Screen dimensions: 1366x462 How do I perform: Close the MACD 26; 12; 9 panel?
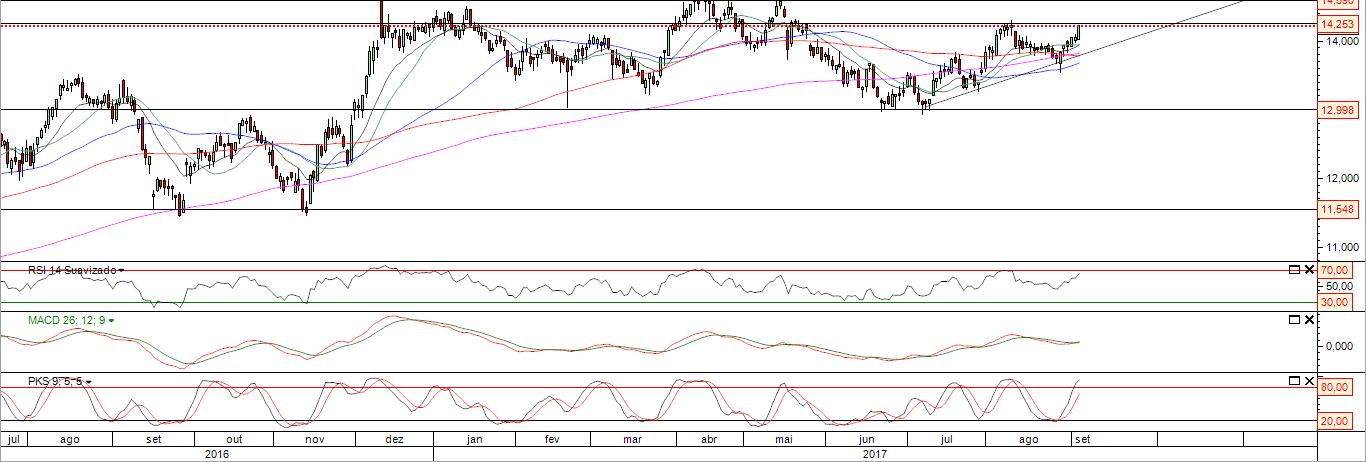tap(1308, 319)
